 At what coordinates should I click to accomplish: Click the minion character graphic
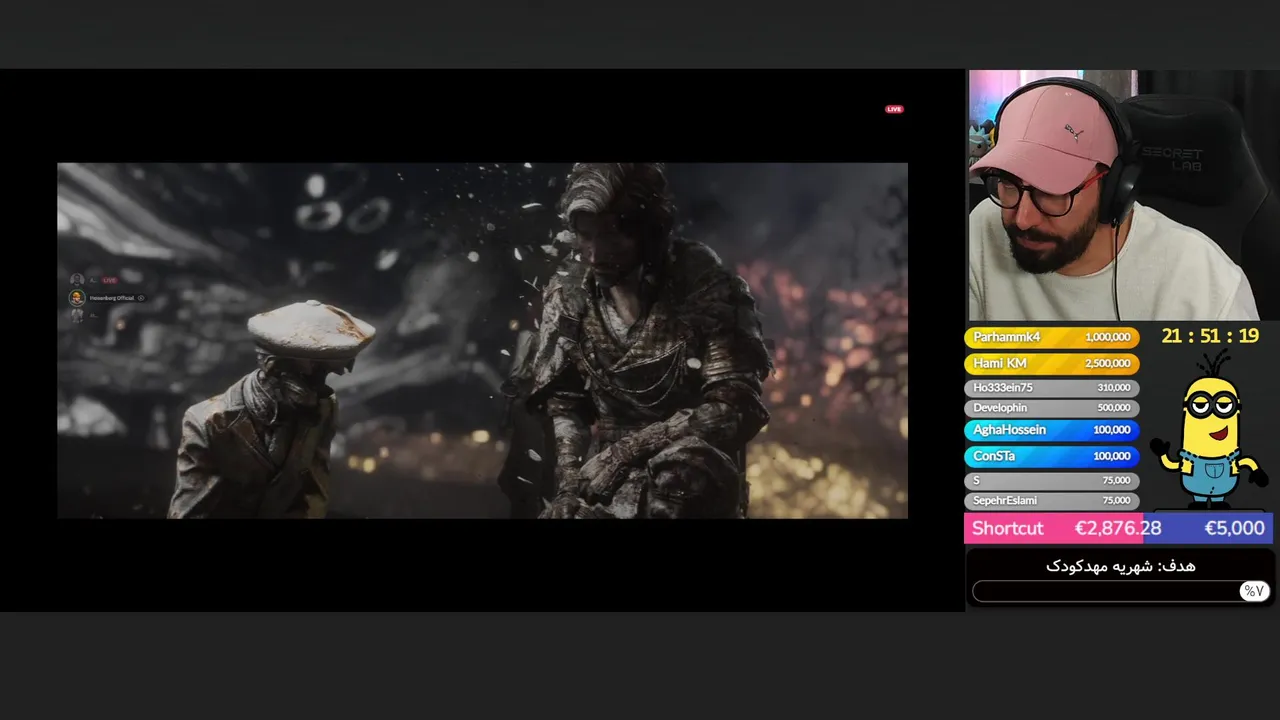click(1208, 430)
